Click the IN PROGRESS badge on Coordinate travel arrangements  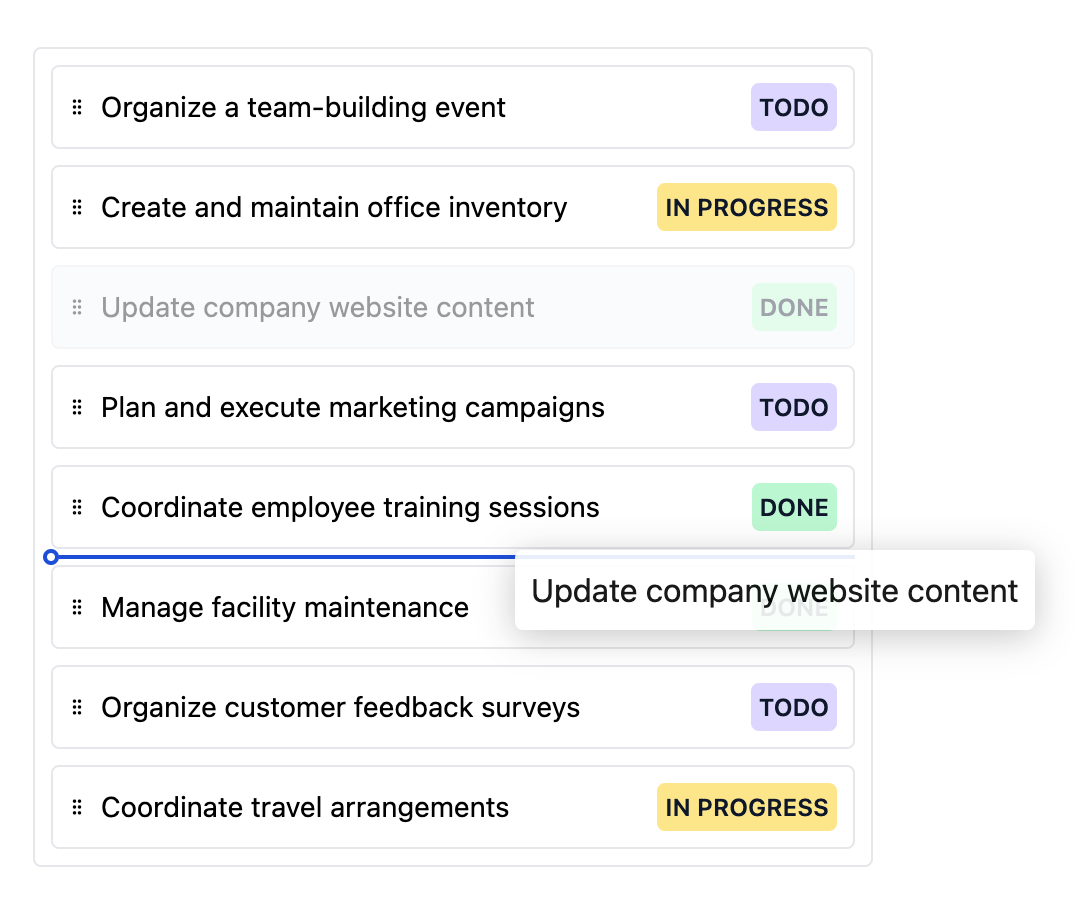click(x=747, y=807)
